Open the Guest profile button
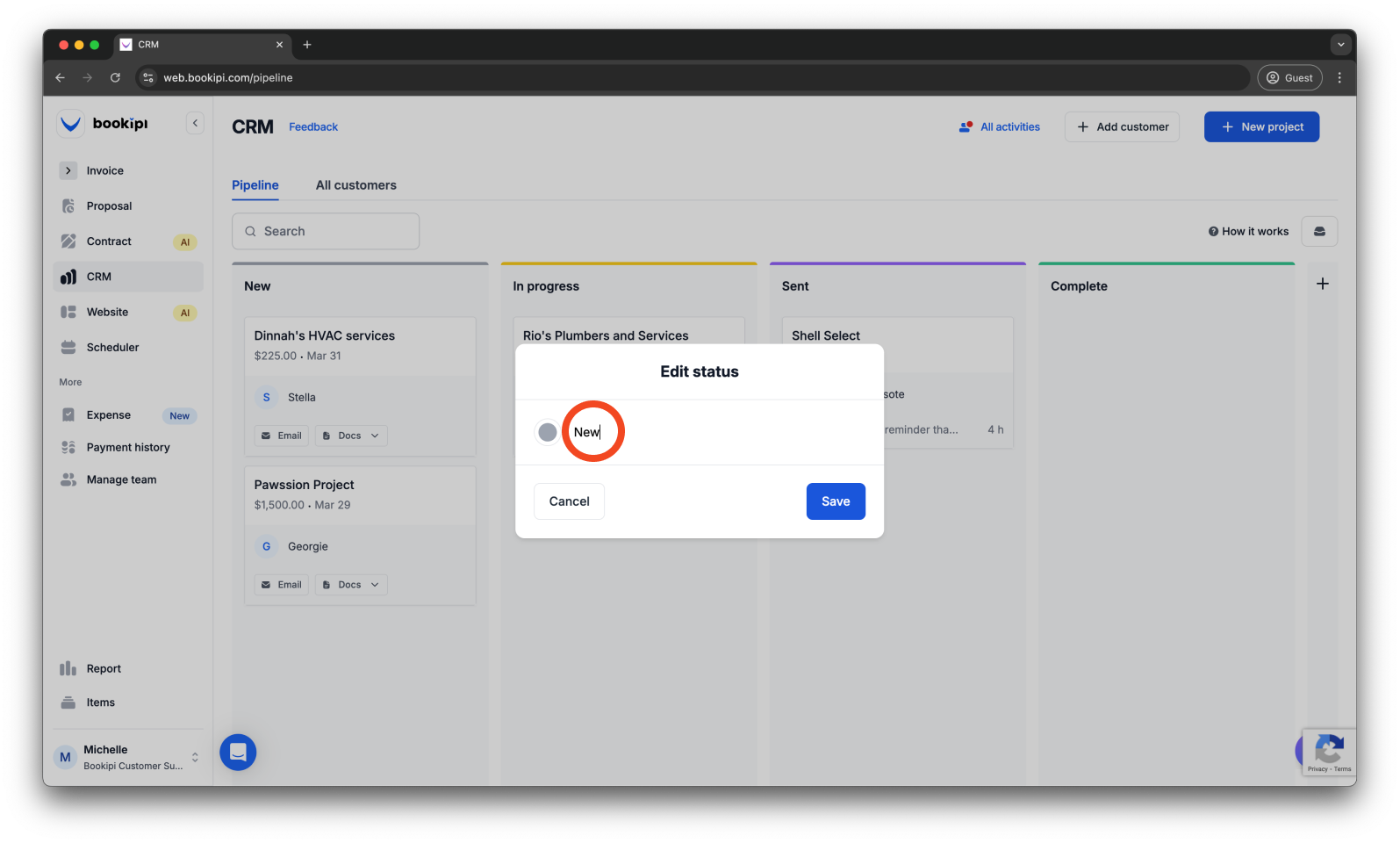Image resolution: width=1400 pixels, height=843 pixels. point(1289,78)
